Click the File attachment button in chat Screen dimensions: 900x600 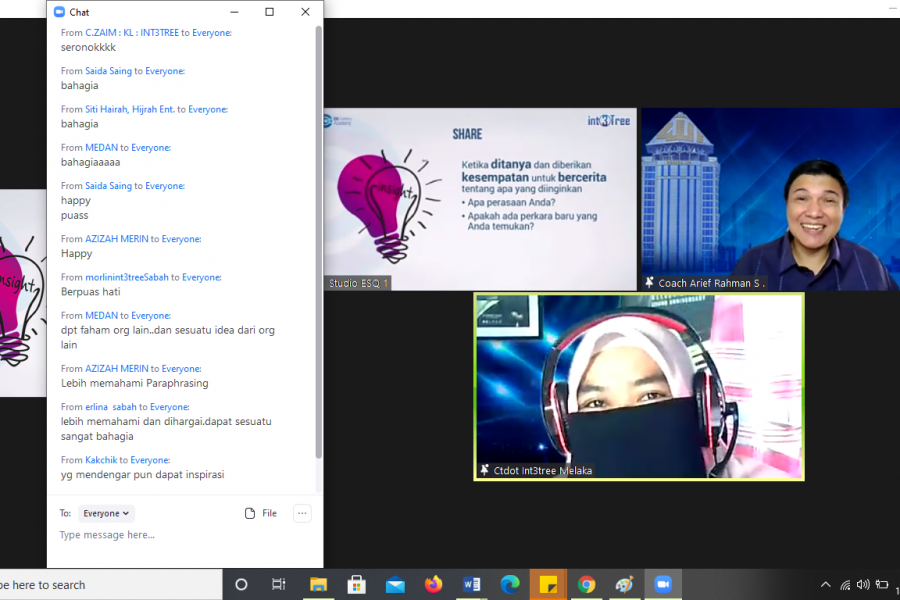261,513
